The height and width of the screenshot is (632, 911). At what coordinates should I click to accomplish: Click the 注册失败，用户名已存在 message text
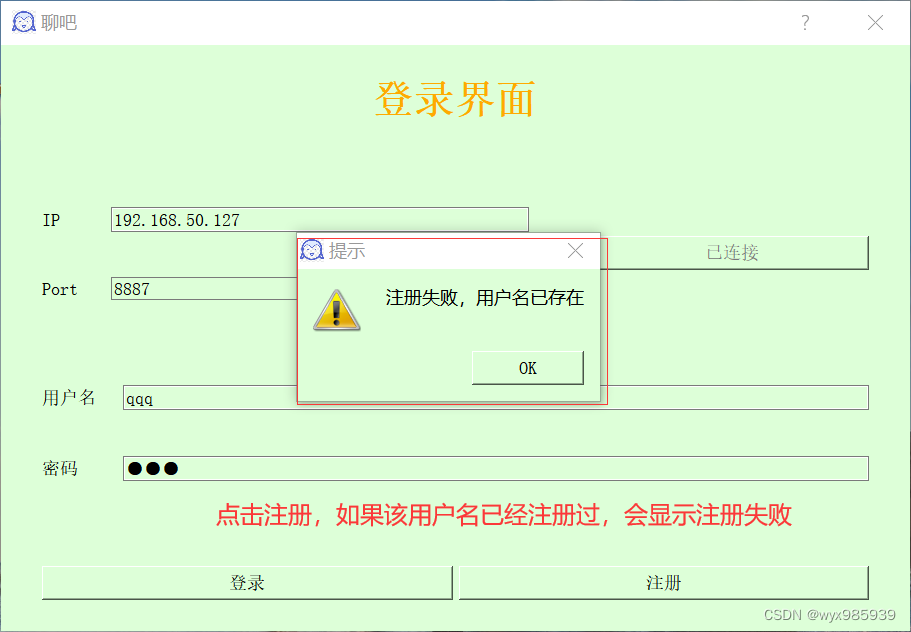[x=485, y=298]
